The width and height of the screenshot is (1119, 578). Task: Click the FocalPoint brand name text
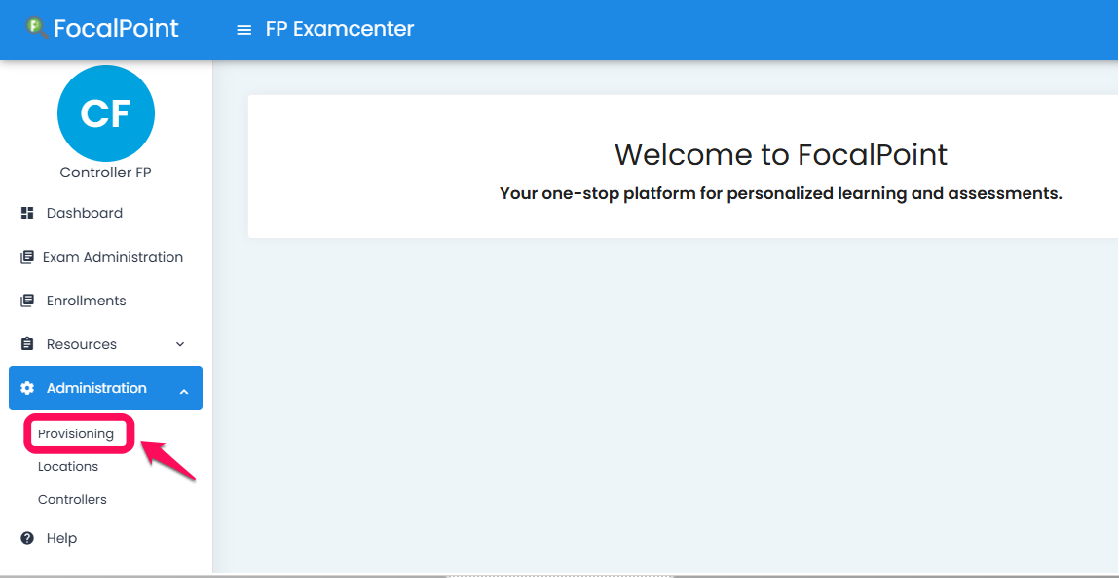(116, 29)
